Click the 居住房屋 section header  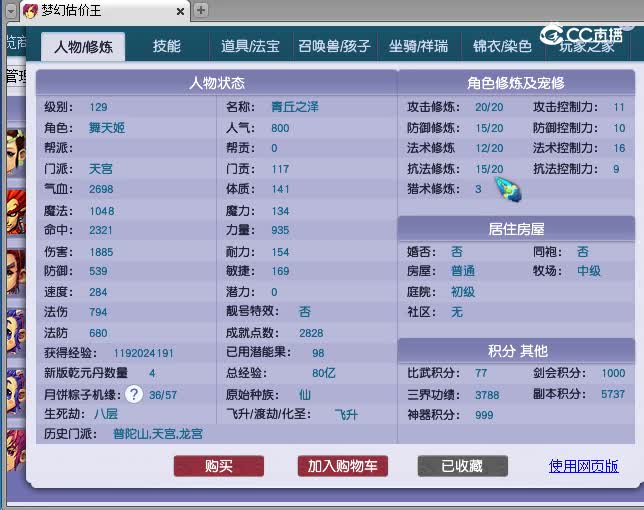[516, 229]
